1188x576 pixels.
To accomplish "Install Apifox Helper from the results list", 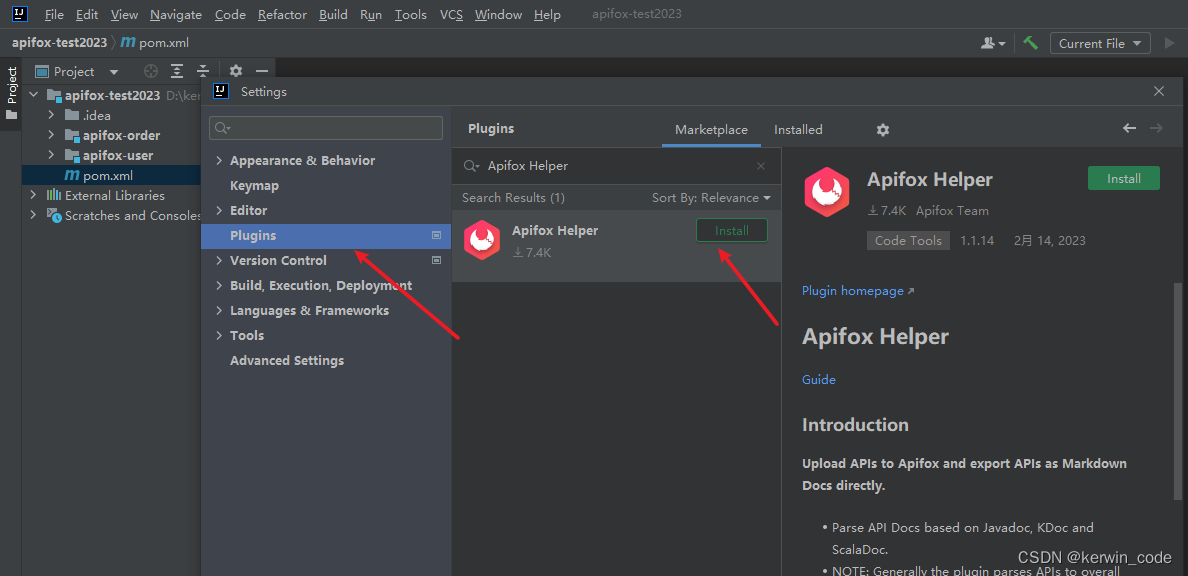I will click(x=732, y=230).
